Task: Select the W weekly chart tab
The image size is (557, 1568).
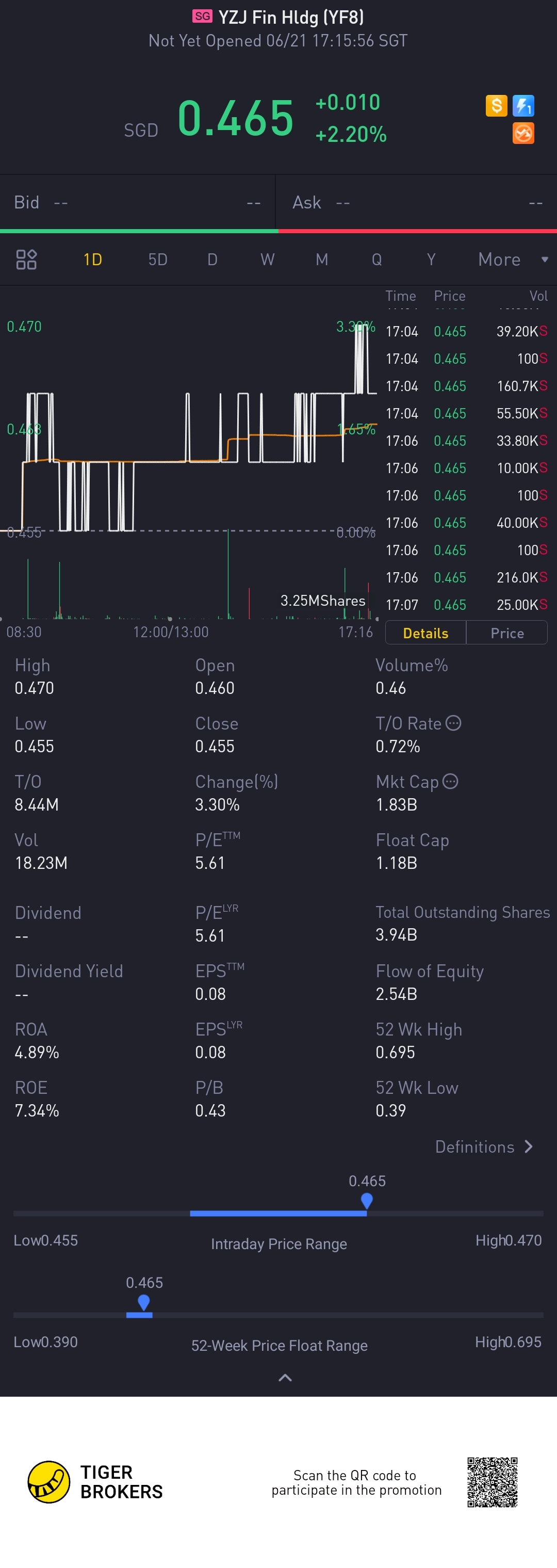Action: (x=267, y=260)
